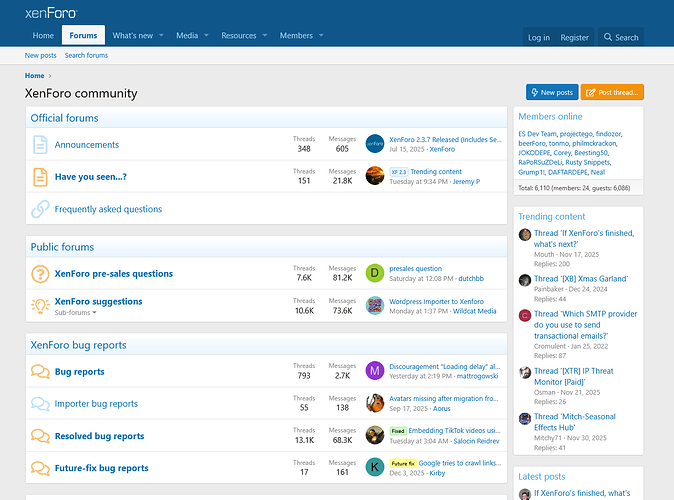This screenshot has width=674, height=500.
Task: Open XenForo 2.3.7 Released thread
Action: (445, 140)
